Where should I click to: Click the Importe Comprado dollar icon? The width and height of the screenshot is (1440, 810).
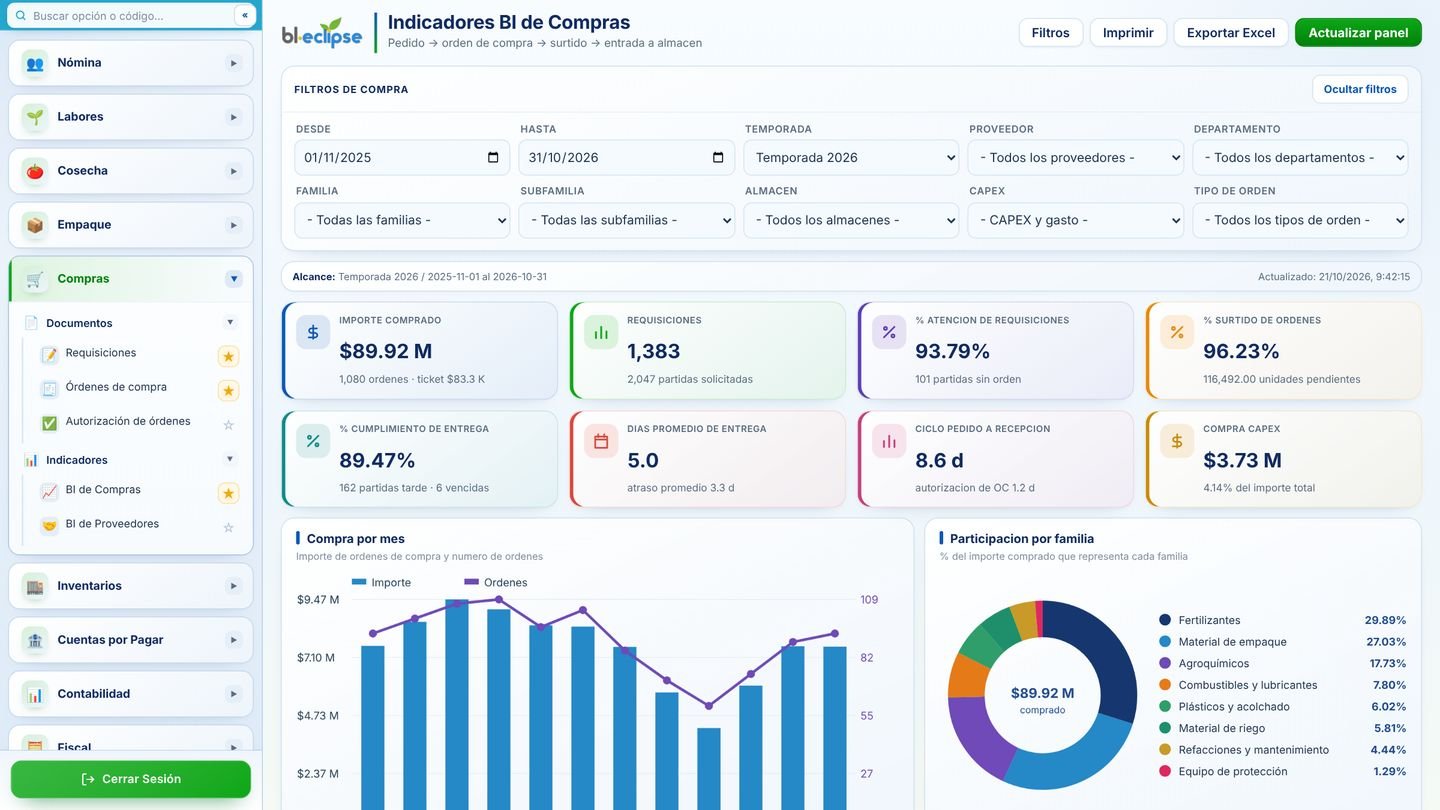pos(313,332)
